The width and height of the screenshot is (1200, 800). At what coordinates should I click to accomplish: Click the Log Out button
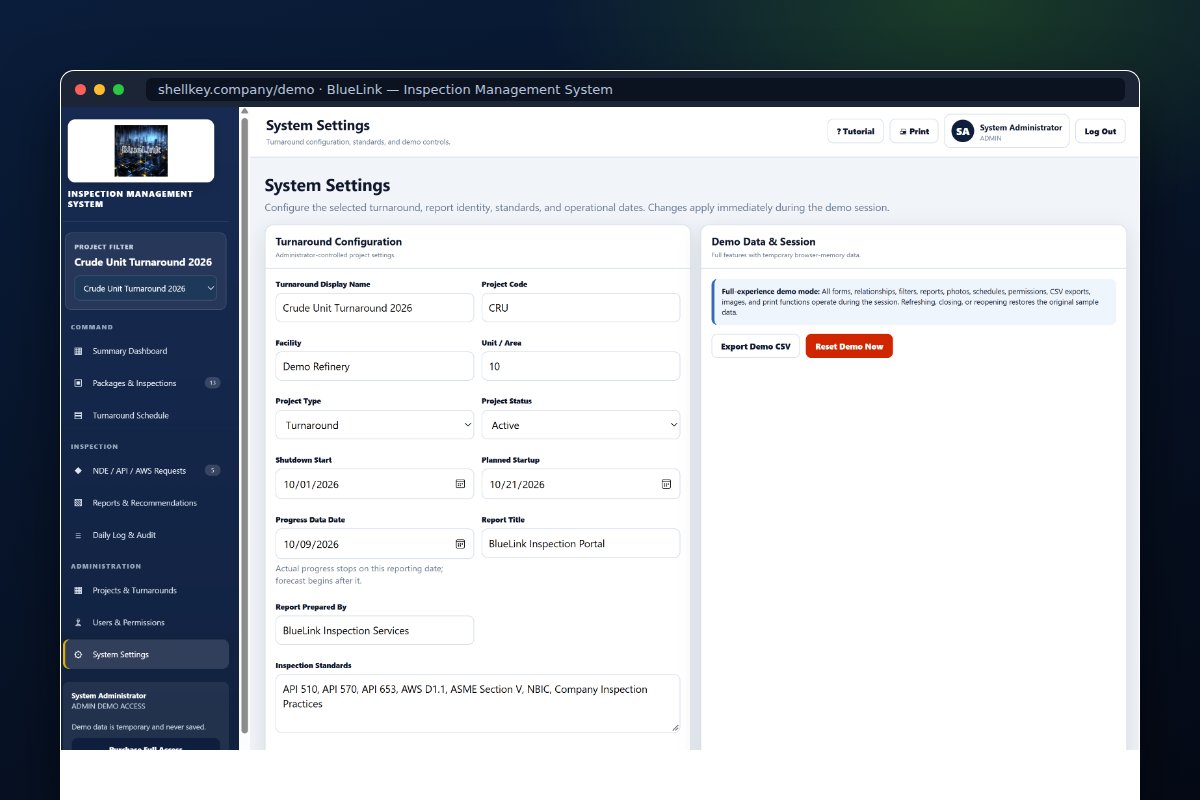pyautogui.click(x=1100, y=131)
